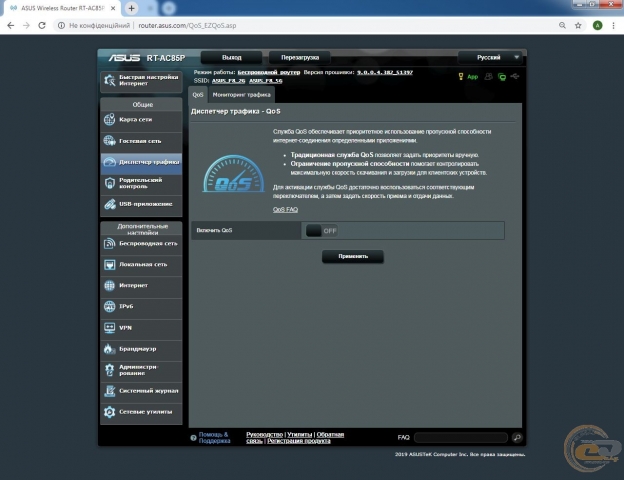
Task: Open Карта сети menu item
Action: (141, 120)
